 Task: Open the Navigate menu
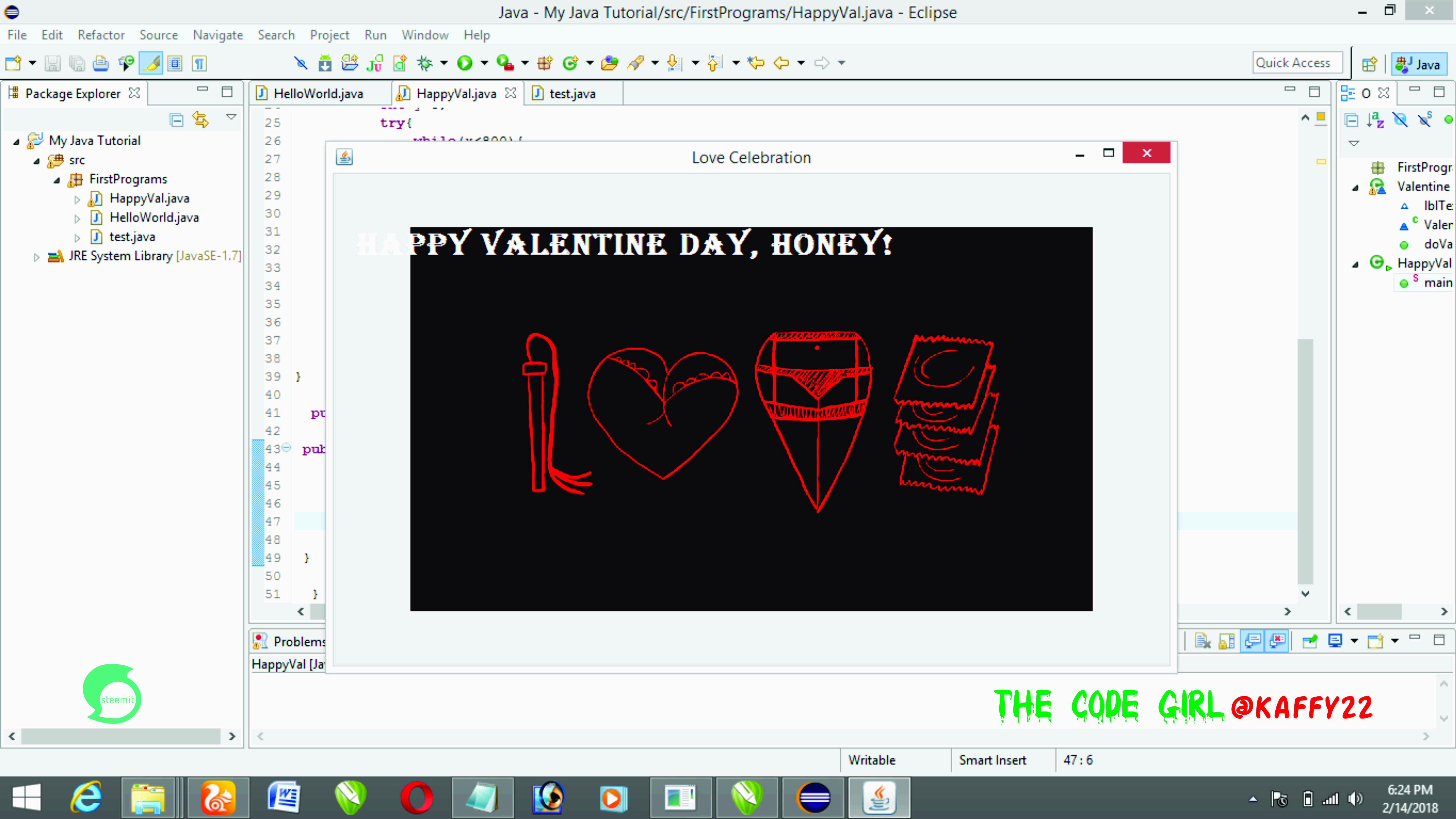218,35
